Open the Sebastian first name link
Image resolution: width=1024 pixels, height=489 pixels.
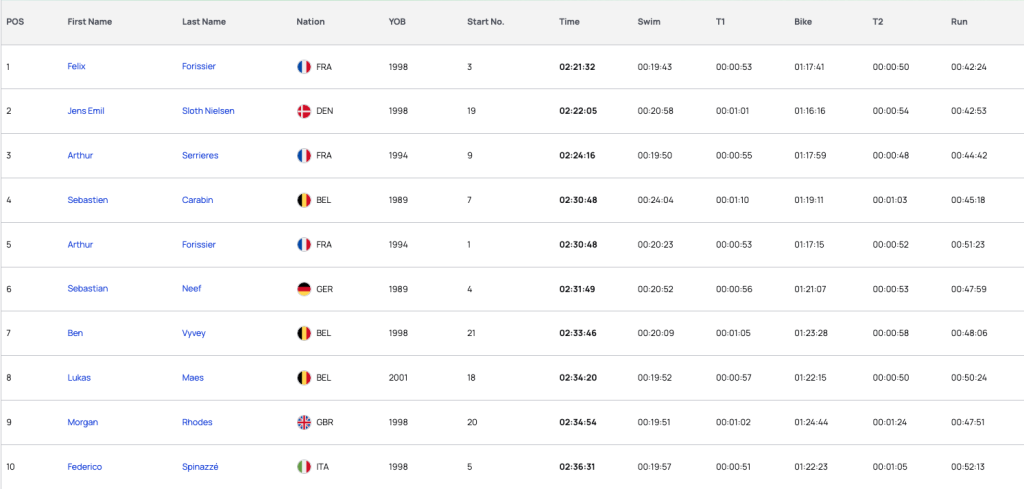88,289
